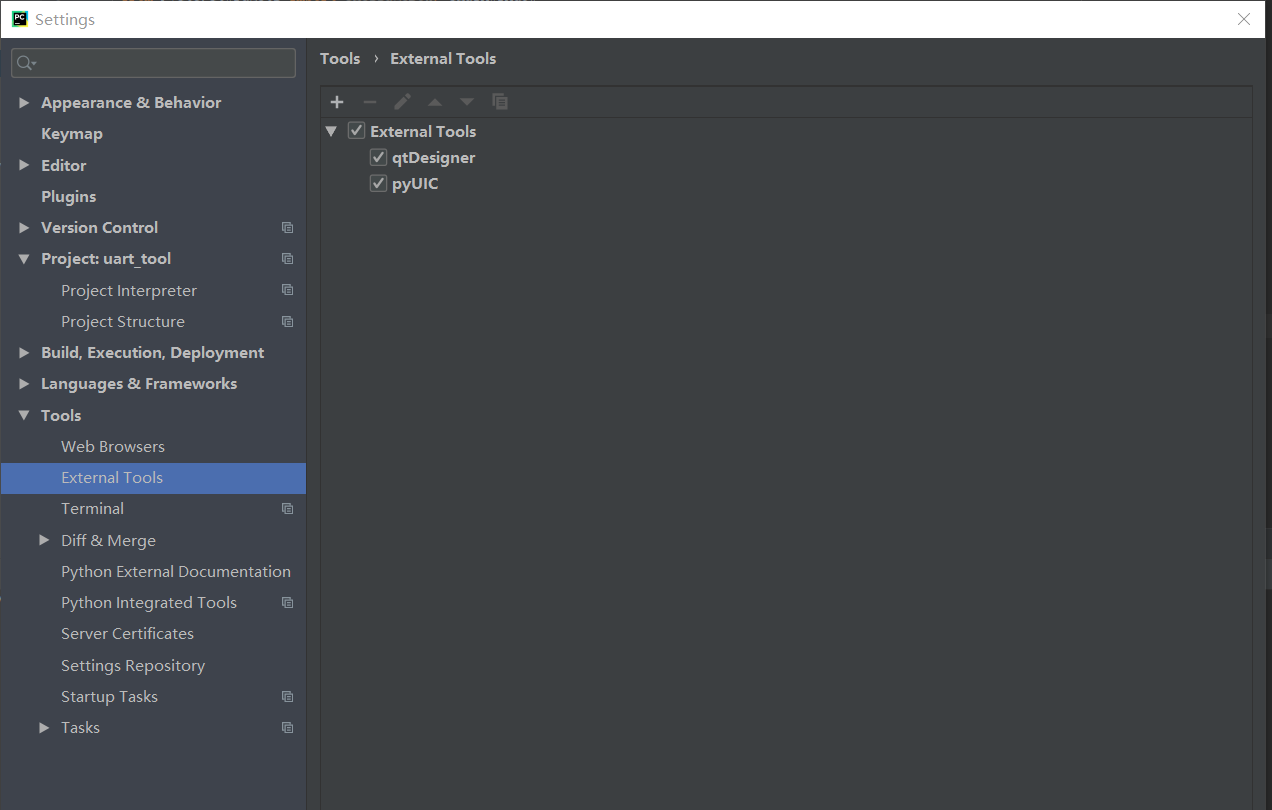Open Project Structure settings

(x=123, y=322)
